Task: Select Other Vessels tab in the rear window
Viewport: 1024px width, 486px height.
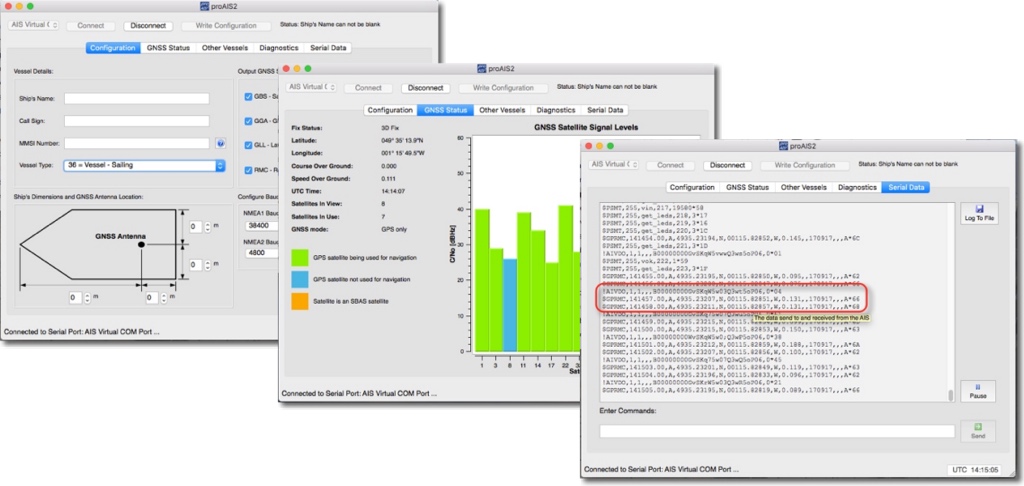Action: pos(225,48)
